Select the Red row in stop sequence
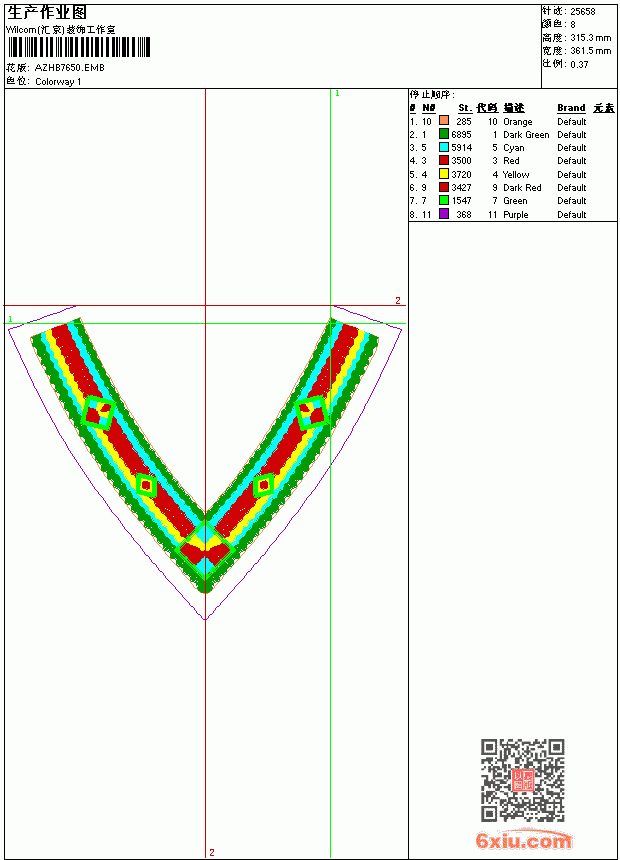This screenshot has width=620, height=860. (x=512, y=161)
